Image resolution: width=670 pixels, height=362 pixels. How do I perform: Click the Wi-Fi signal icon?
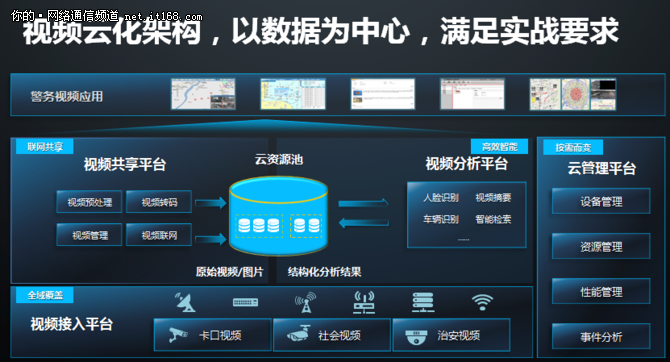(482, 302)
